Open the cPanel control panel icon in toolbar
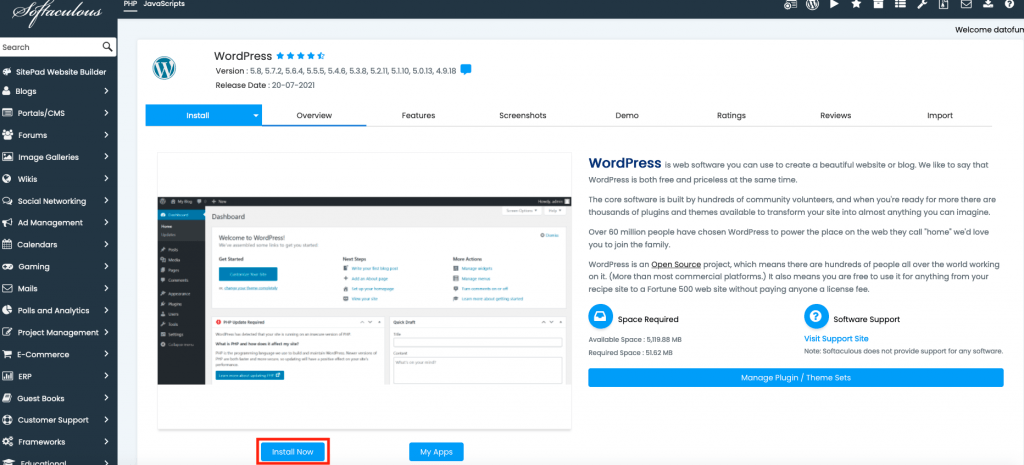 790,5
